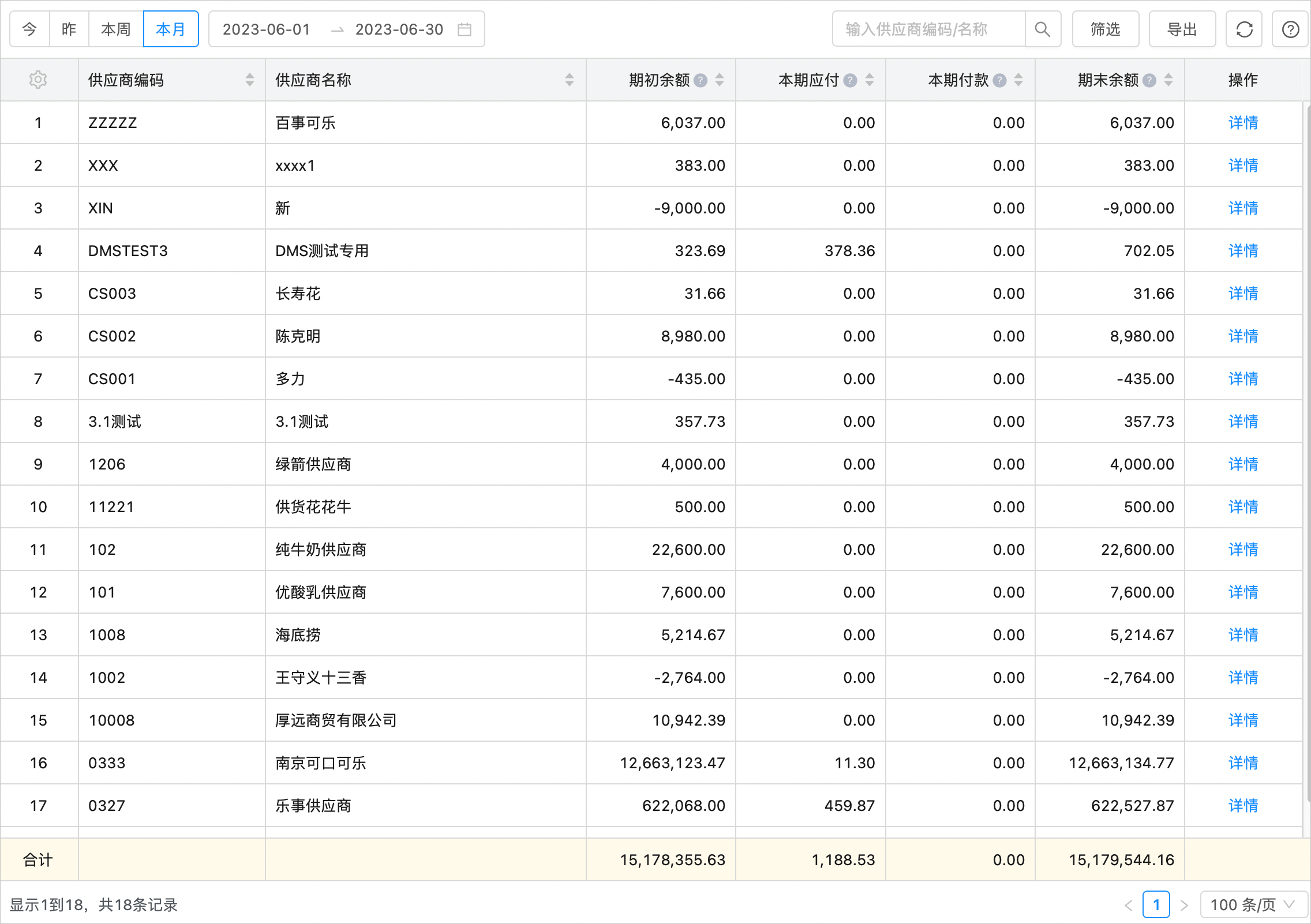Image resolution: width=1311 pixels, height=924 pixels.
Task: Sort by 供应商编码 column arrows
Action: (250, 80)
